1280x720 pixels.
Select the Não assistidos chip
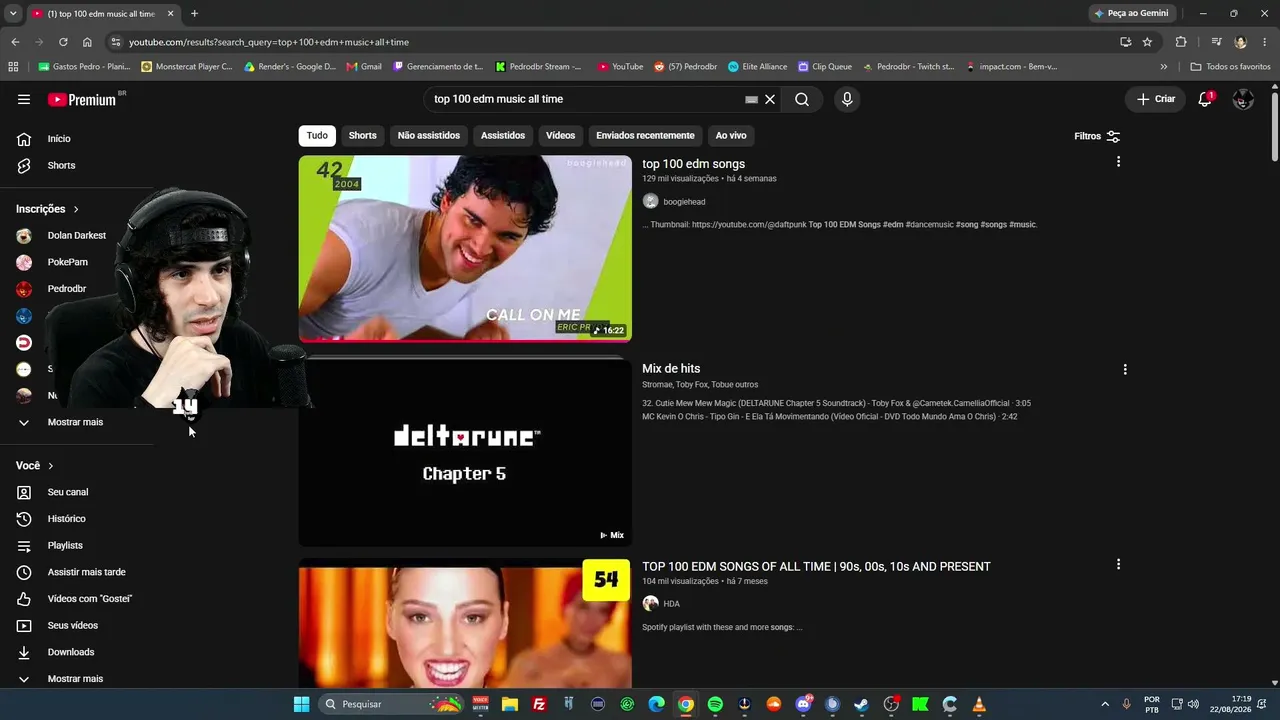coord(429,135)
